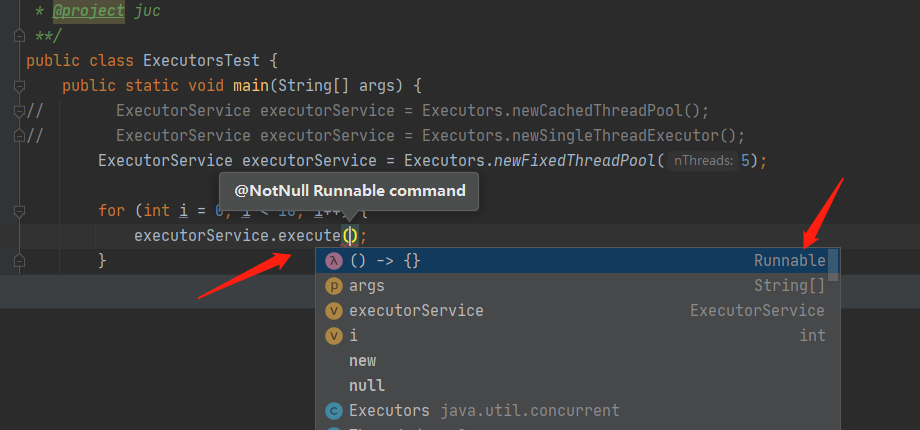The height and width of the screenshot is (430, 920).
Task: Click the "String[] args" parameter in main
Action: pyautogui.click(x=340, y=86)
